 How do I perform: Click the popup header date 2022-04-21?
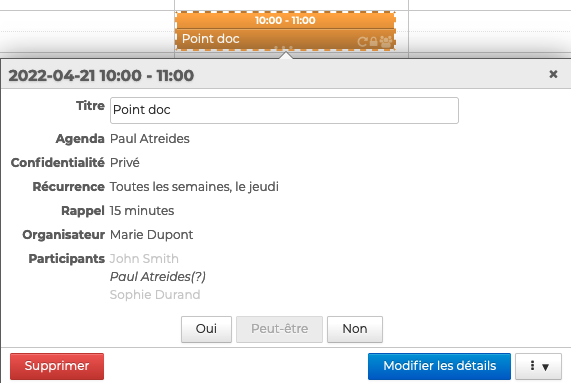point(52,76)
